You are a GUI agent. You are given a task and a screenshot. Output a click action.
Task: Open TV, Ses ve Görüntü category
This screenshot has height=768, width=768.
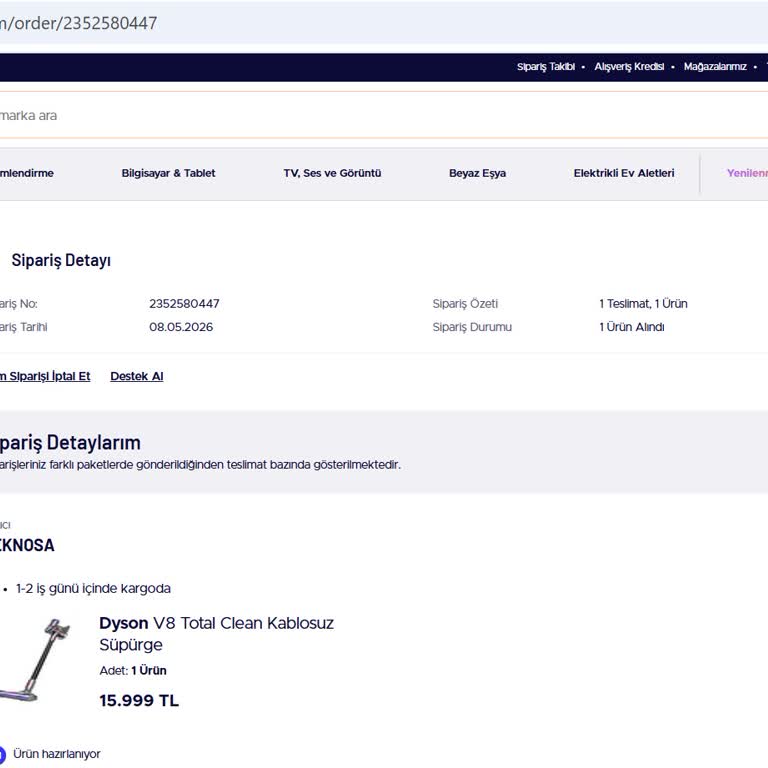tap(332, 173)
